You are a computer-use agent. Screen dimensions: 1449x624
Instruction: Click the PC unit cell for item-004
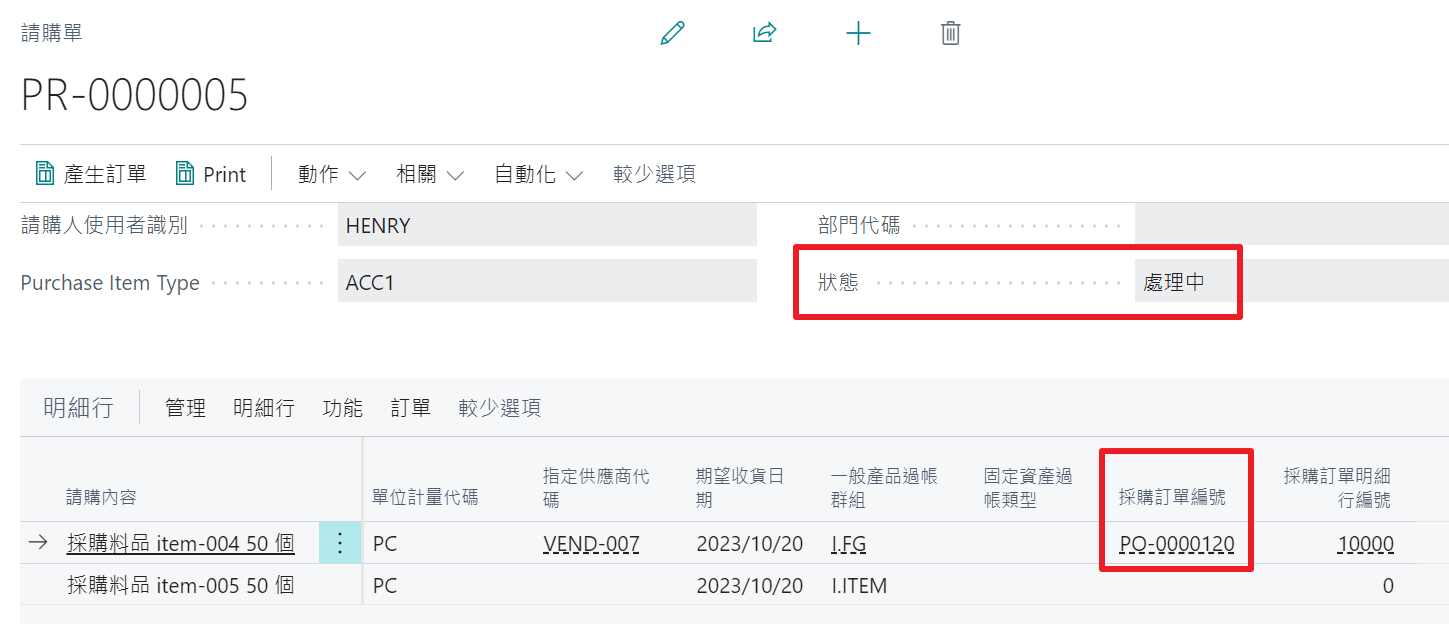tap(386, 544)
